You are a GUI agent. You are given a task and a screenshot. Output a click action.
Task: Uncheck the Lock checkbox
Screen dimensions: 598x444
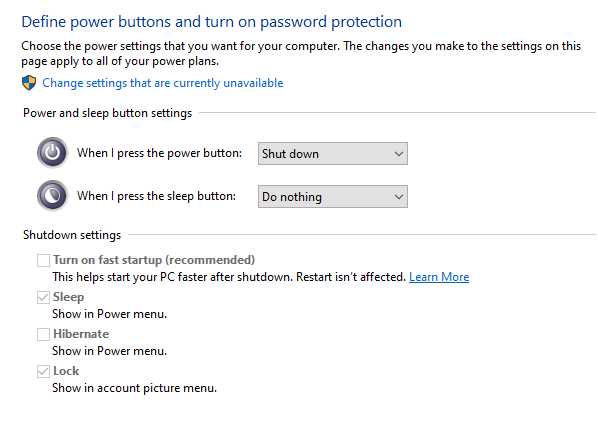click(43, 372)
